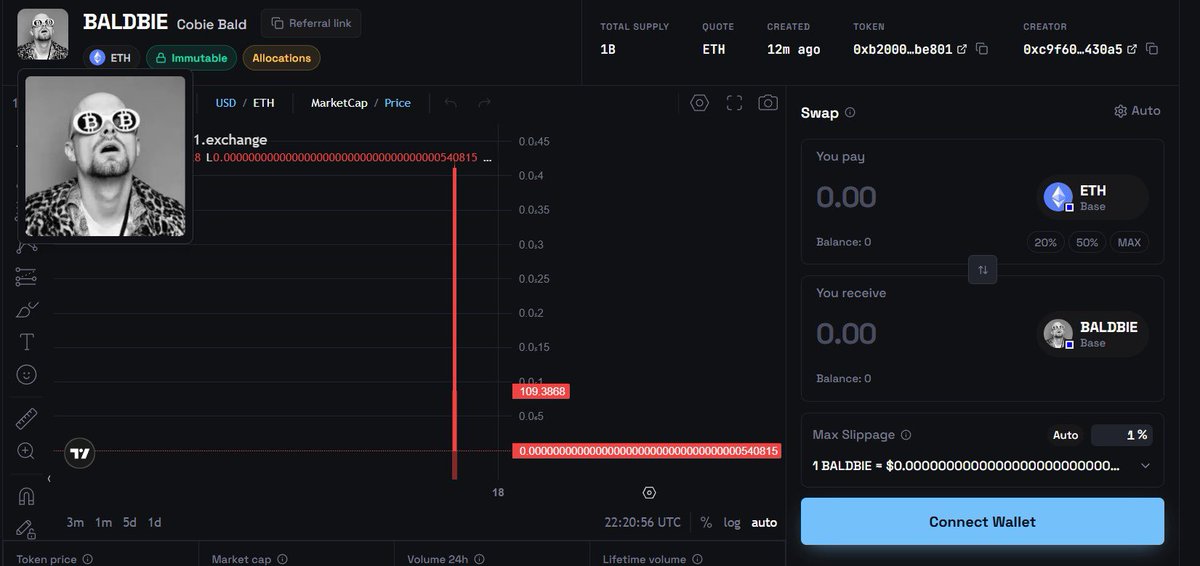The image size is (1200, 566).
Task: Switch chart currency to ETH
Action: (264, 103)
